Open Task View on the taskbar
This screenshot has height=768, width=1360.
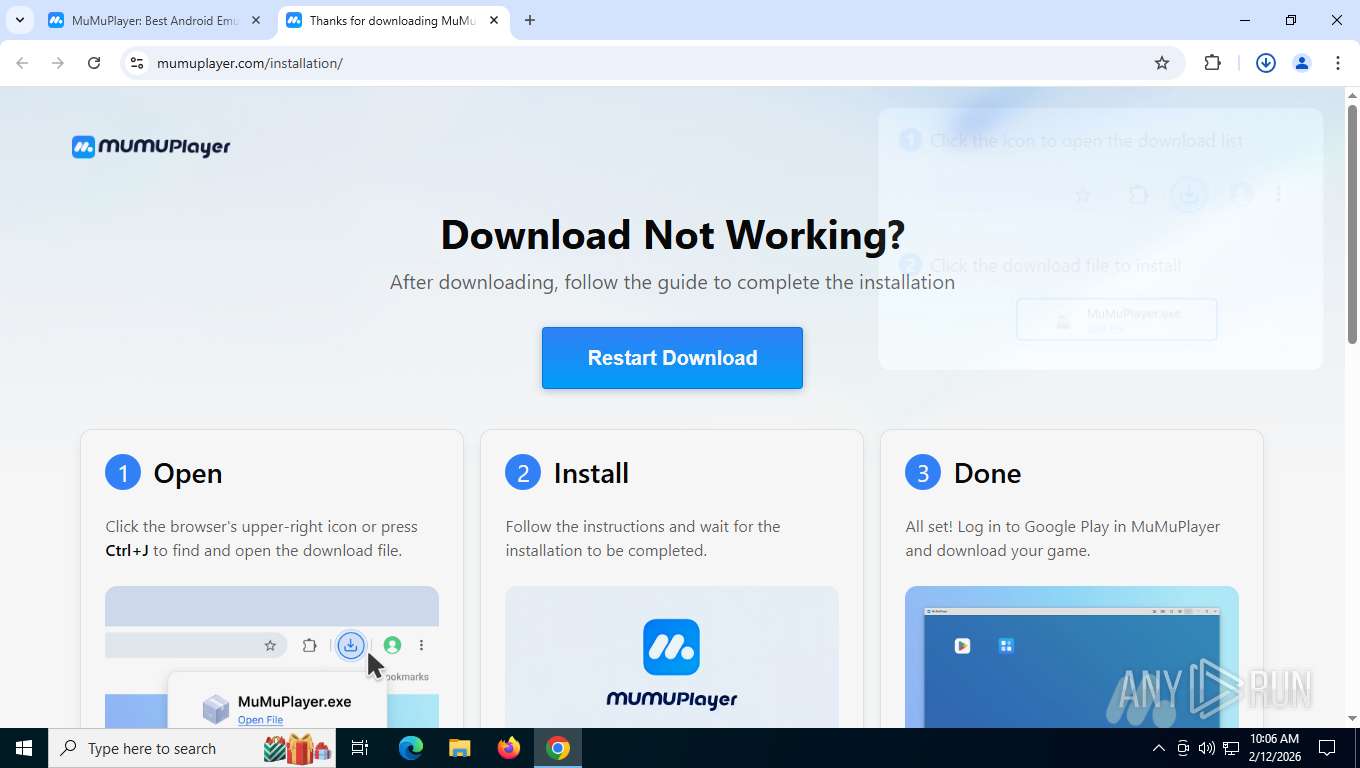point(360,748)
